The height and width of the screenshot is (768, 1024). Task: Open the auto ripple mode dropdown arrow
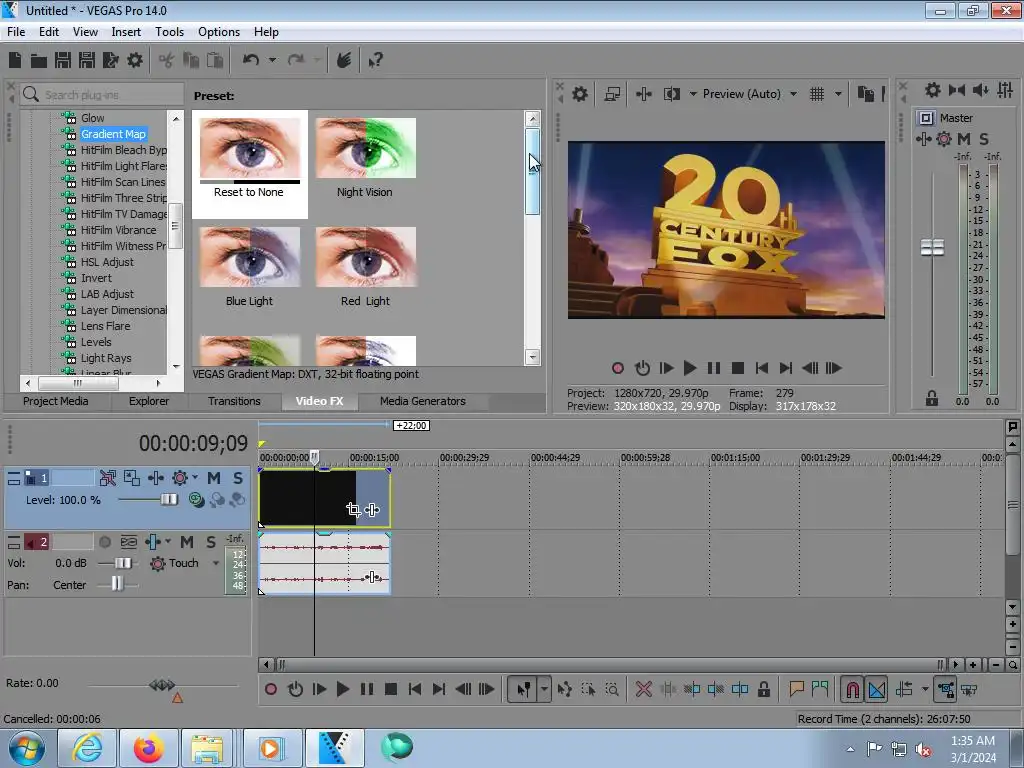pyautogui.click(x=925, y=689)
